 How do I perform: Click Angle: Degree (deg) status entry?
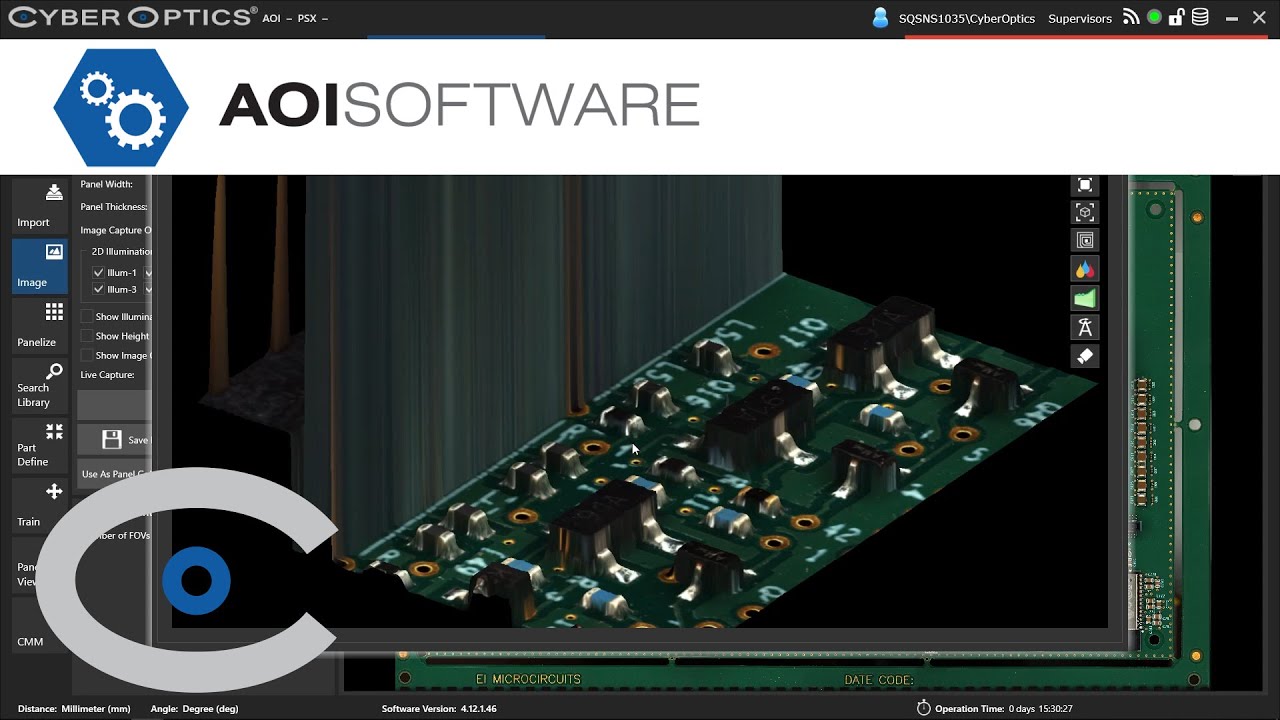[194, 709]
